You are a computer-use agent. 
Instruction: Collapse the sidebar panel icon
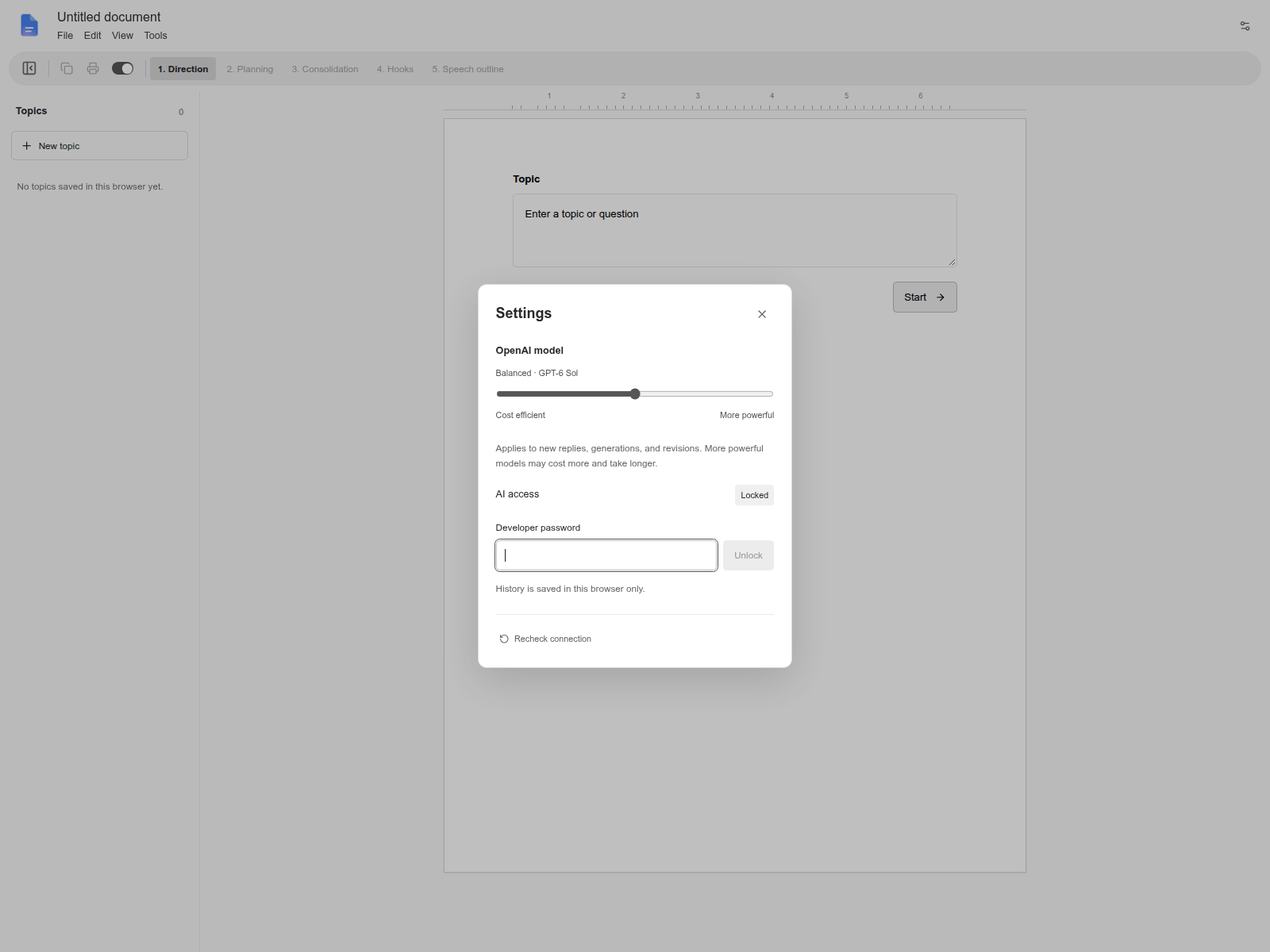[x=29, y=68]
